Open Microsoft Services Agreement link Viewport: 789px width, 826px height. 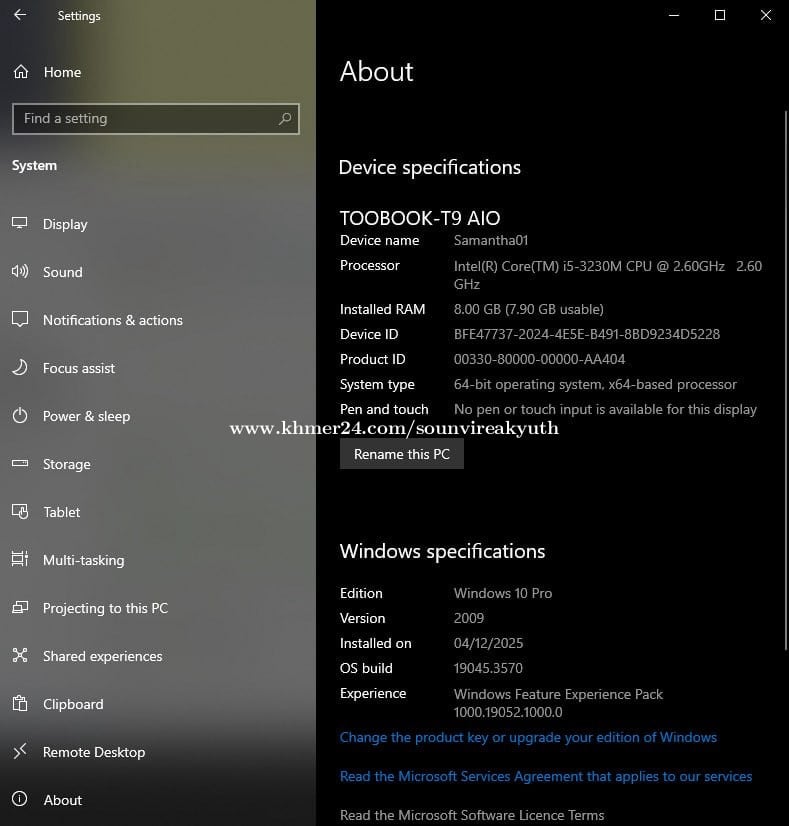point(546,776)
